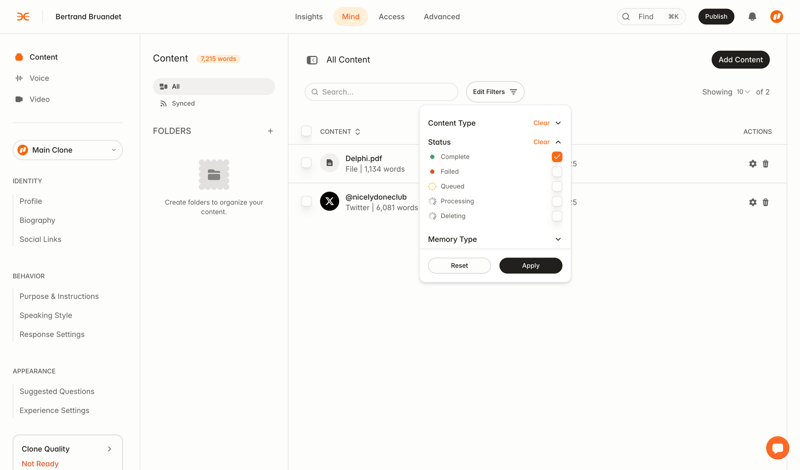This screenshot has height=470, width=800.
Task: Tick the Queued status checkbox
Action: coord(557,187)
